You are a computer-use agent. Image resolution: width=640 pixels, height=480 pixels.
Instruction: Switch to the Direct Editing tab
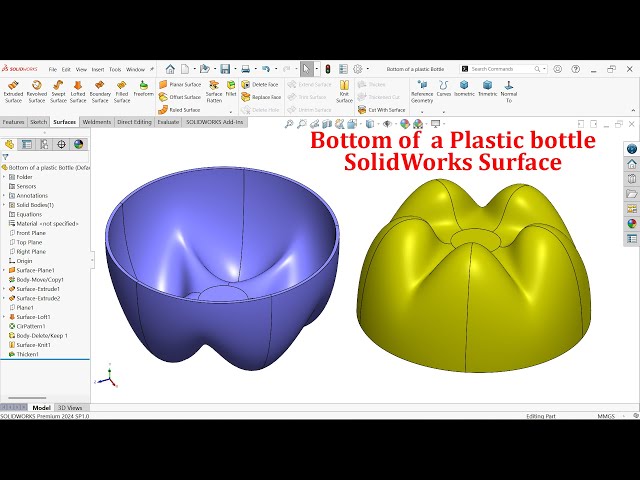point(134,122)
